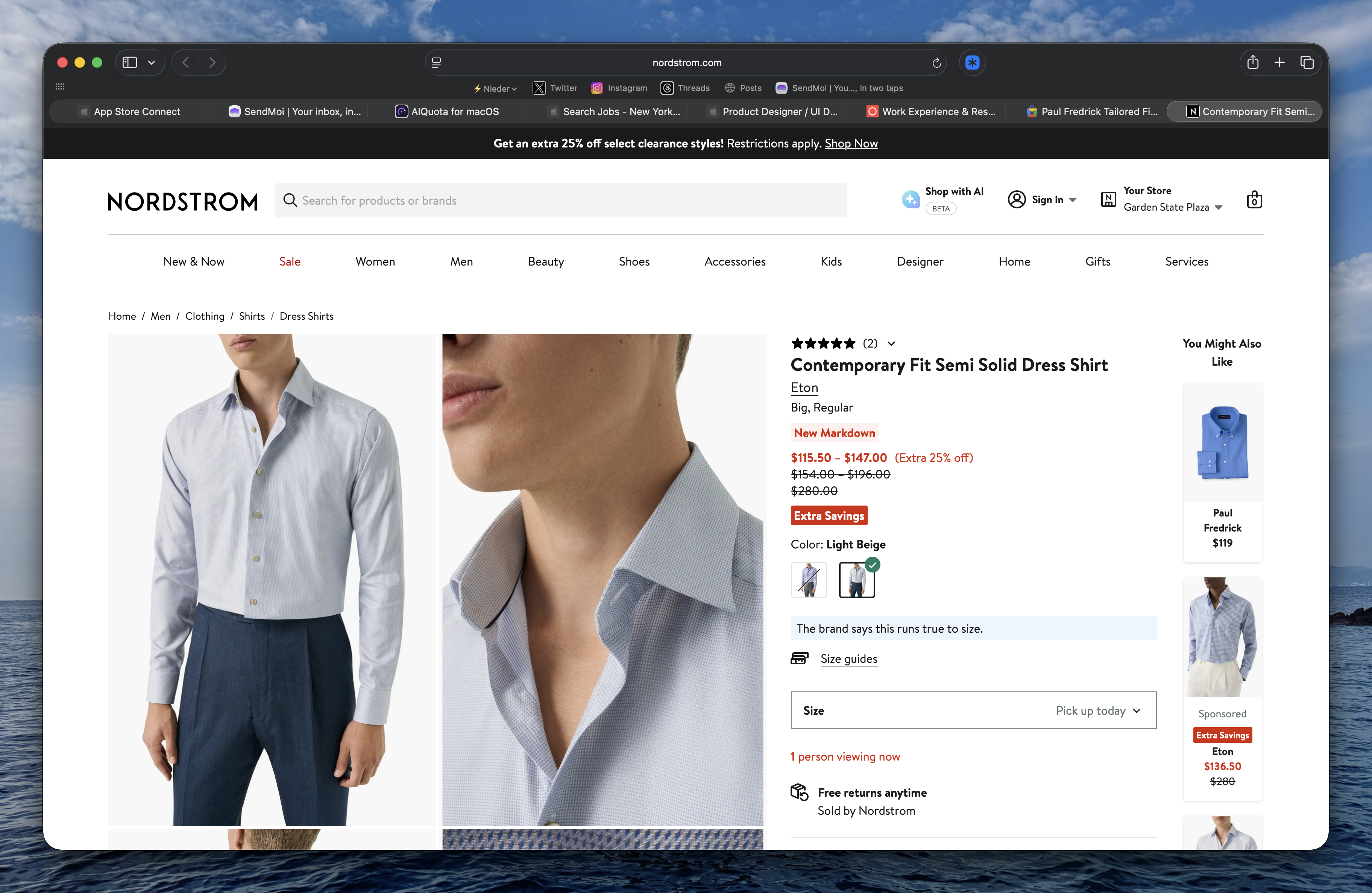Click the page reader icon in address bar
1372x893 pixels.
click(436, 63)
